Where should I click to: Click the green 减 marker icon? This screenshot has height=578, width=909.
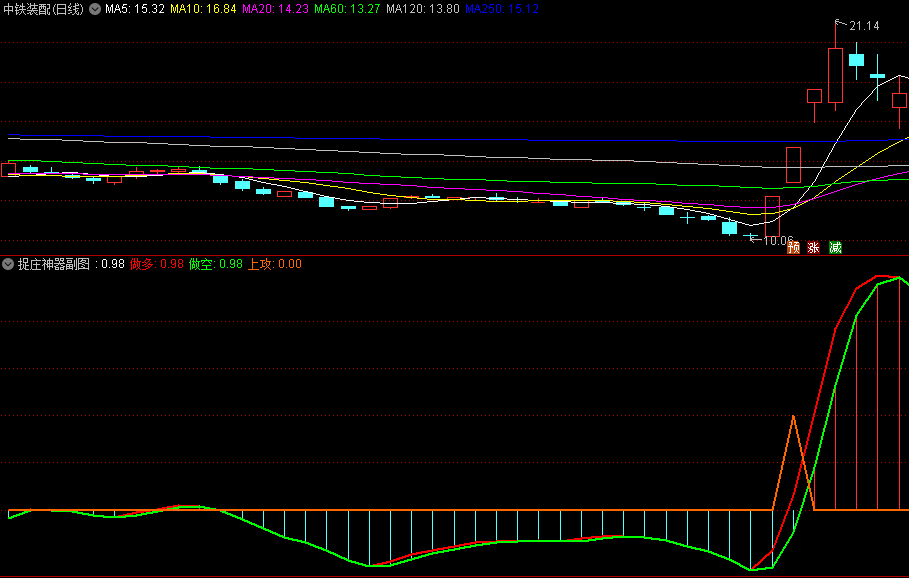point(835,247)
